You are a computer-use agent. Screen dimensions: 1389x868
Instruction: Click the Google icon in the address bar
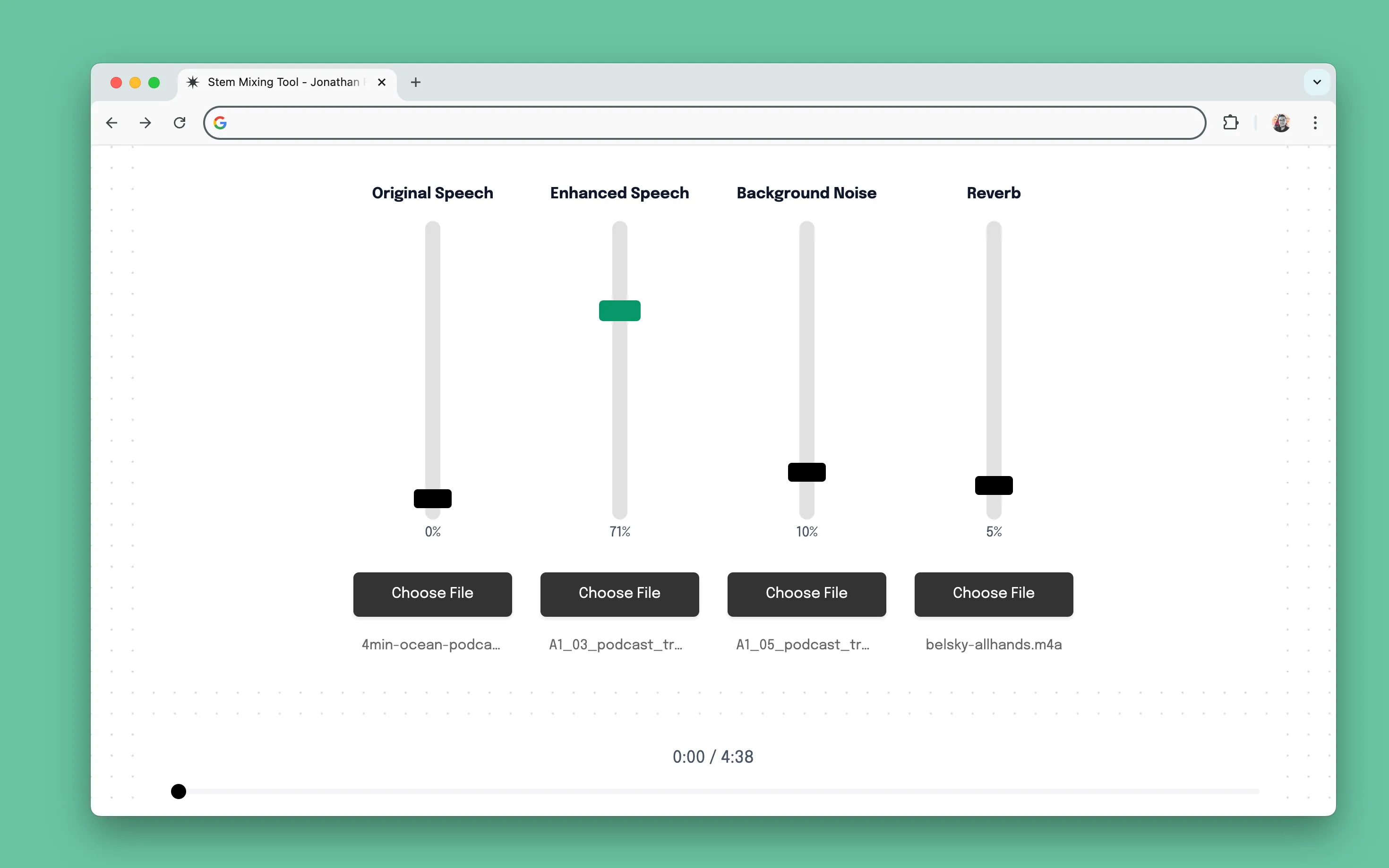220,123
